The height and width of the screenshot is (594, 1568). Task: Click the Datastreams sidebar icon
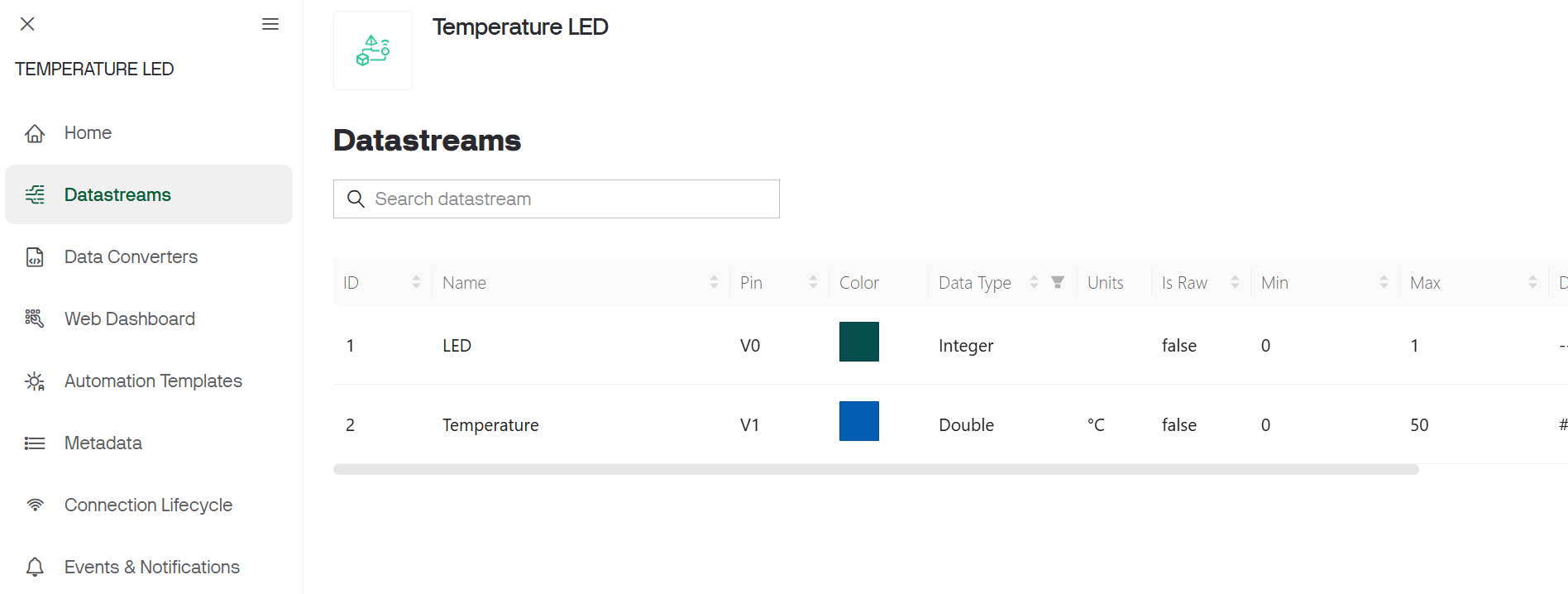click(35, 195)
